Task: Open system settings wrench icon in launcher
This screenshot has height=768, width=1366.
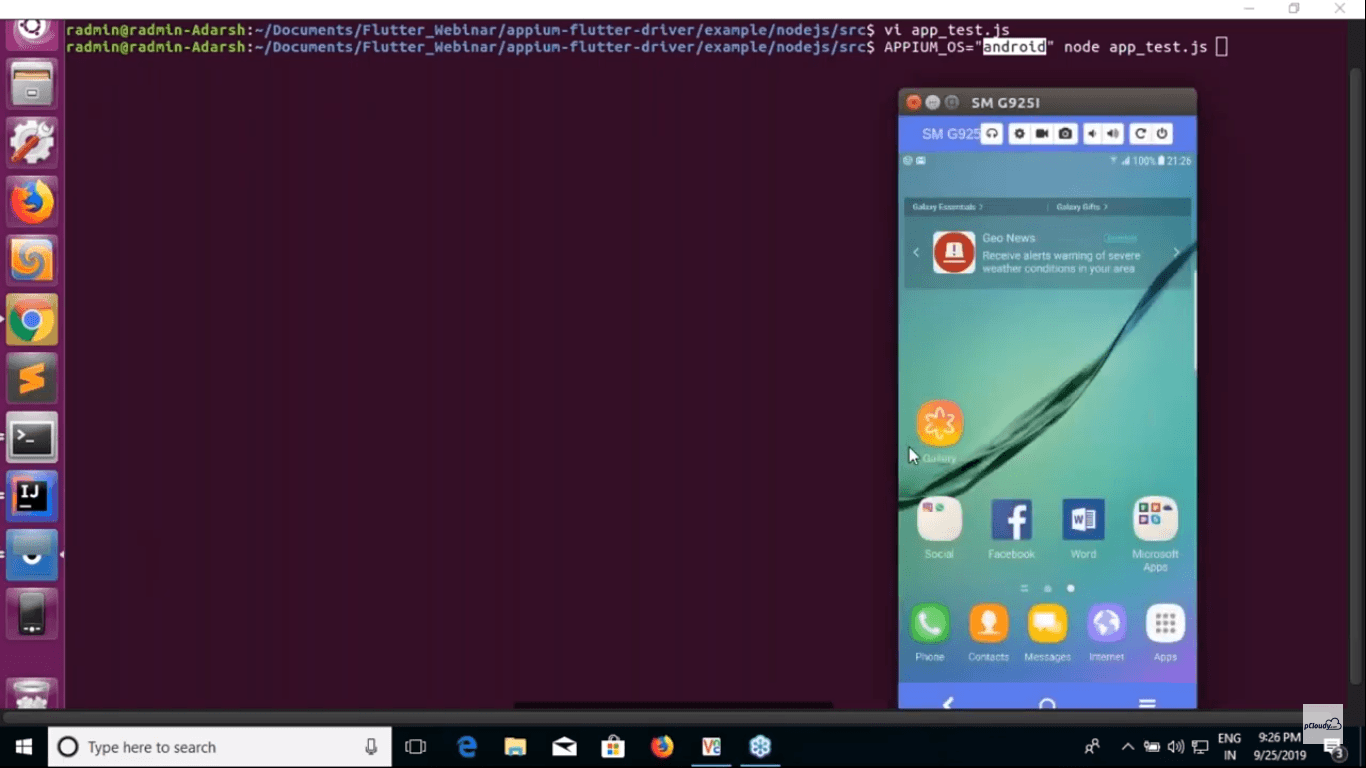Action: (x=32, y=143)
